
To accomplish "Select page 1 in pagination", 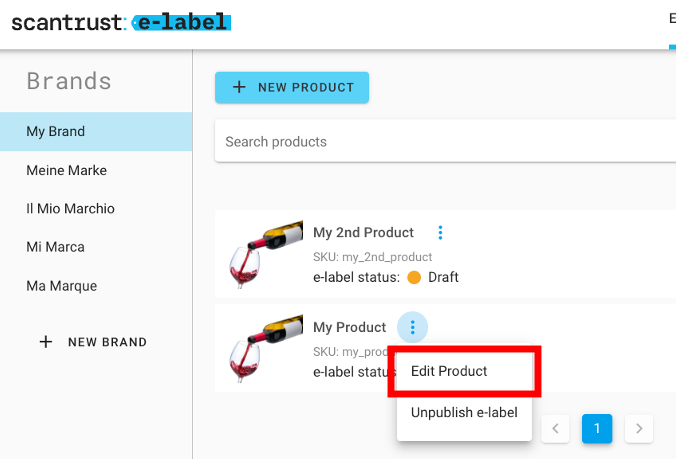I will (x=597, y=429).
